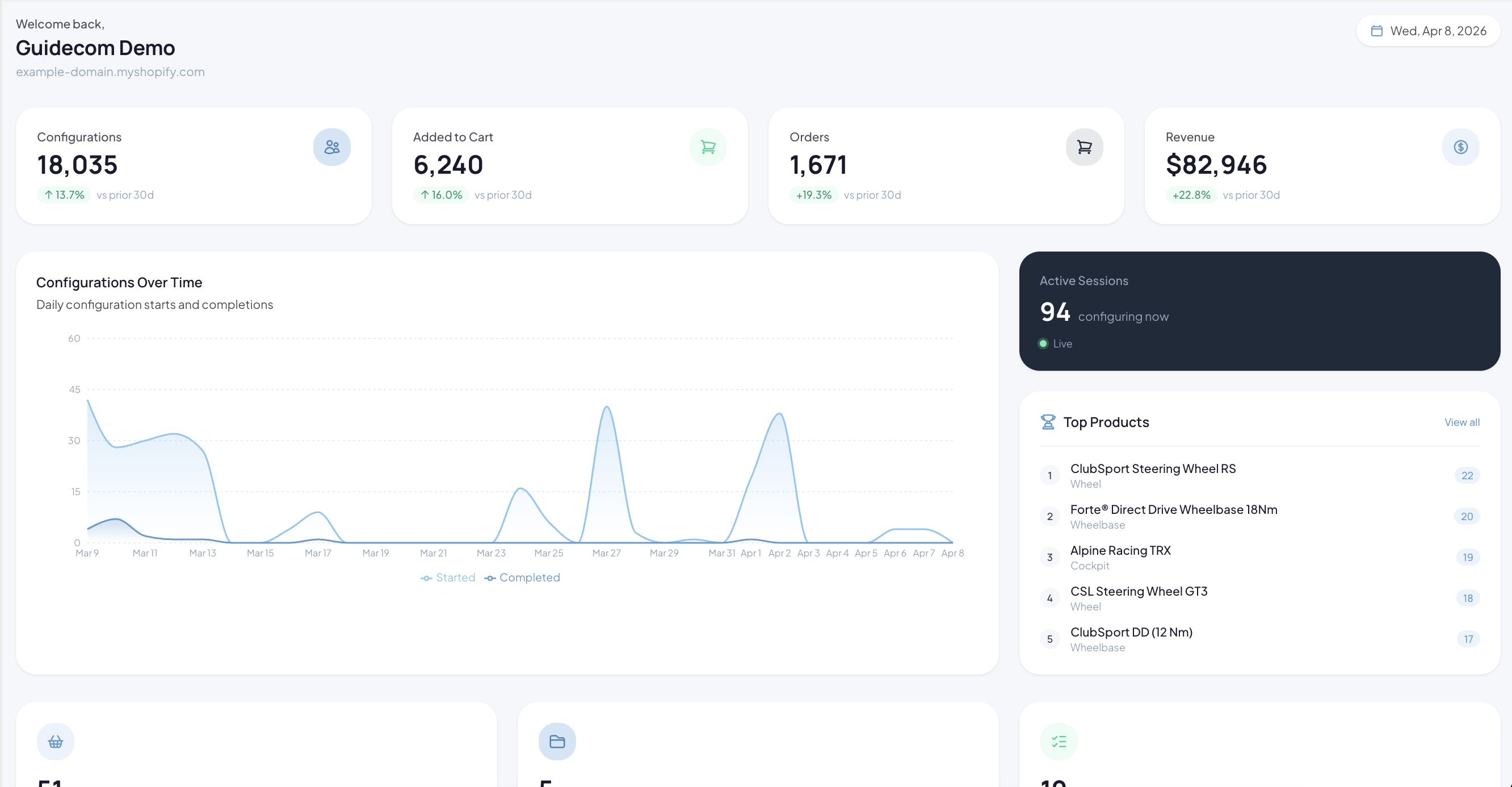
Task: Click the Wed, Apr 8, 2026 date button
Action: click(1428, 31)
